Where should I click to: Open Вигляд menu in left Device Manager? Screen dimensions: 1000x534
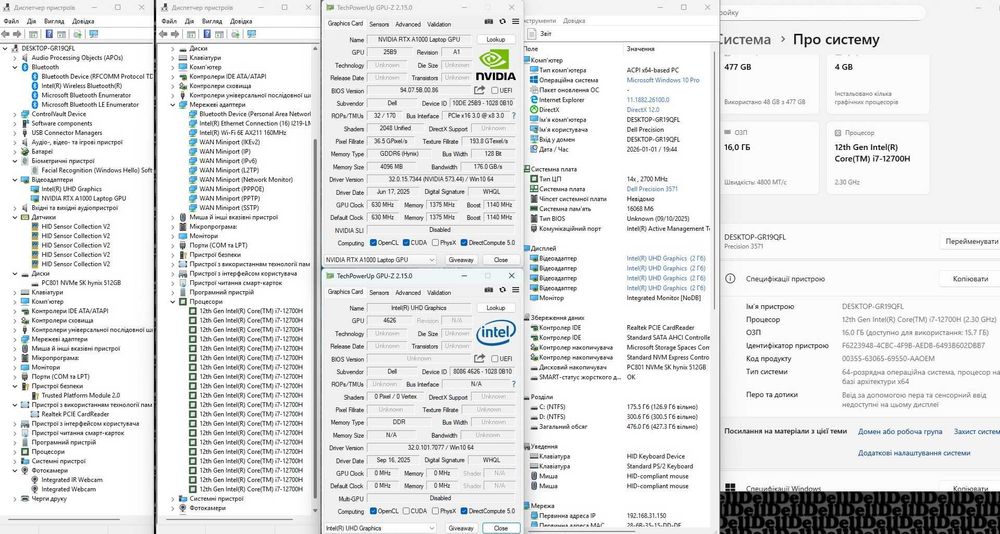[54, 21]
